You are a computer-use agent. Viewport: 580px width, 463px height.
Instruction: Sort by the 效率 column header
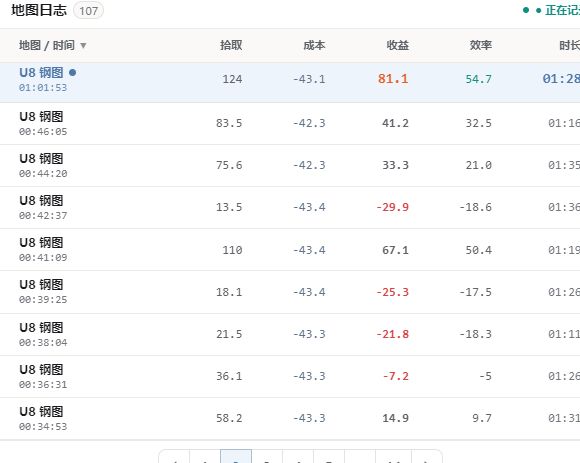481,45
